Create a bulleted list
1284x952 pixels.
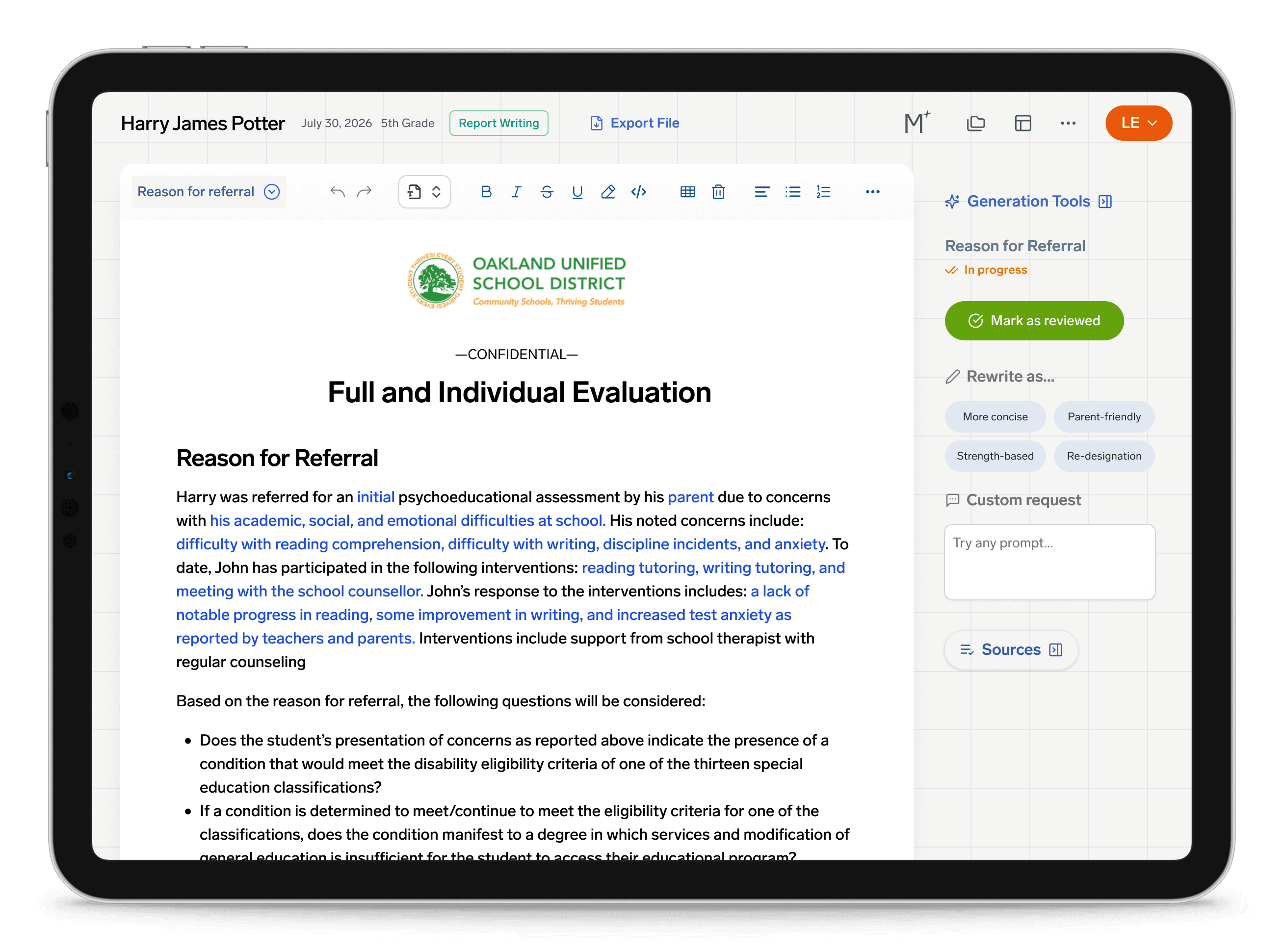(x=793, y=192)
